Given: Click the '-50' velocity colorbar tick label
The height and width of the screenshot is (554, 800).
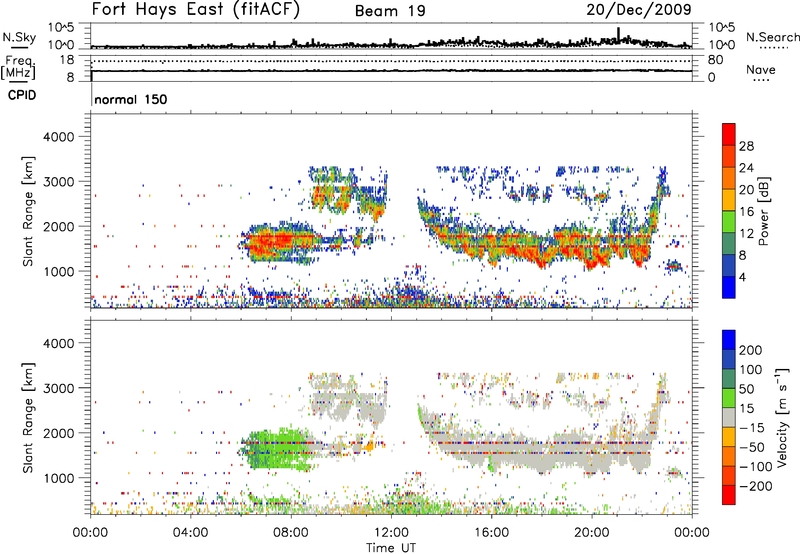Looking at the screenshot, I should (x=752, y=447).
